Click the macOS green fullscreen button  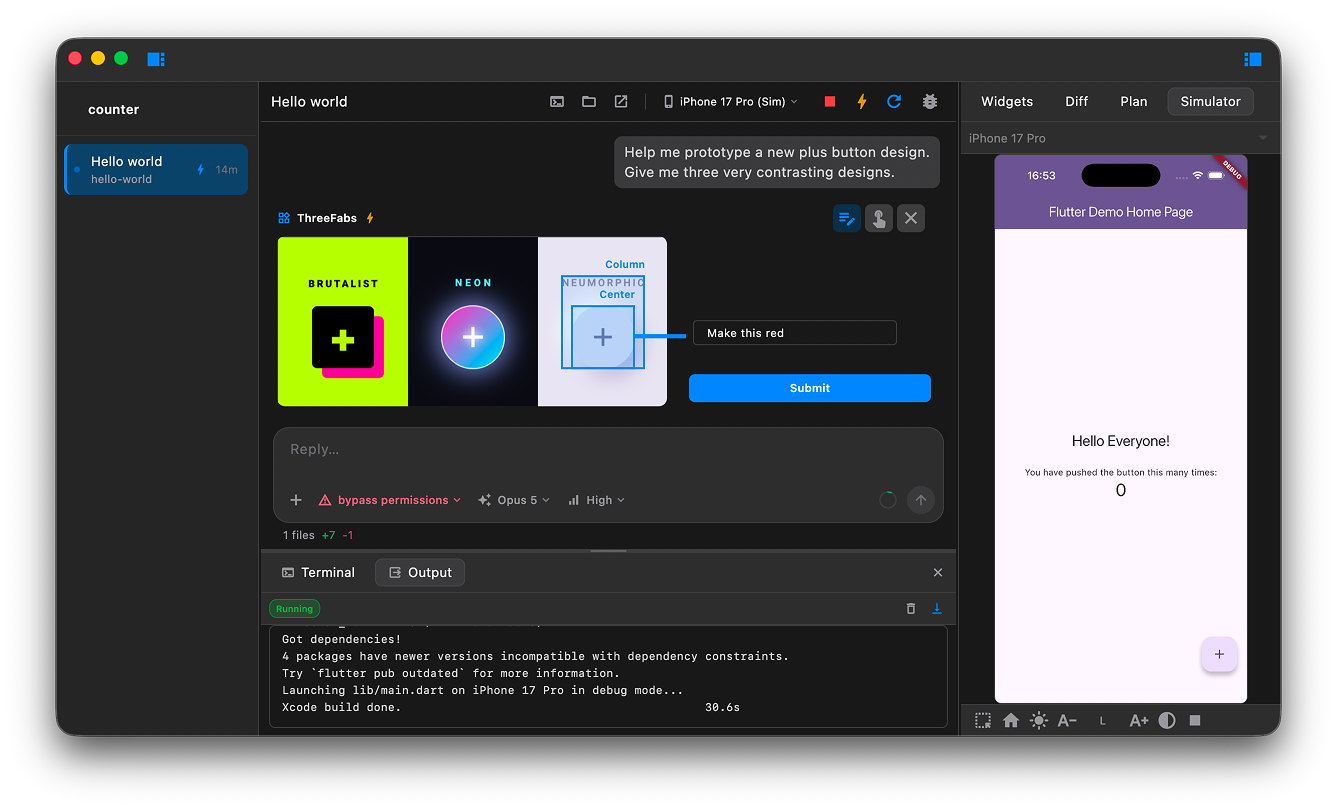coord(121,58)
